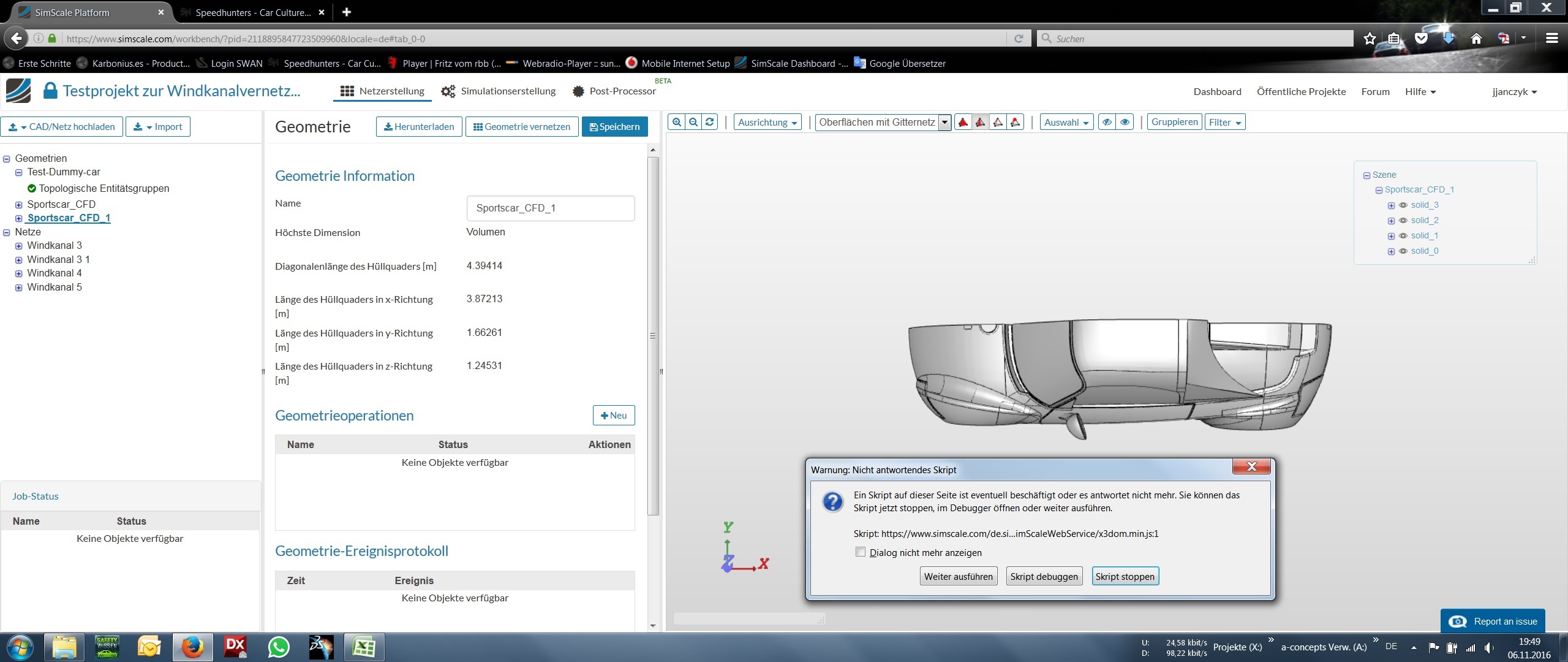Select the edge selection pyramid icon

pyautogui.click(x=998, y=122)
